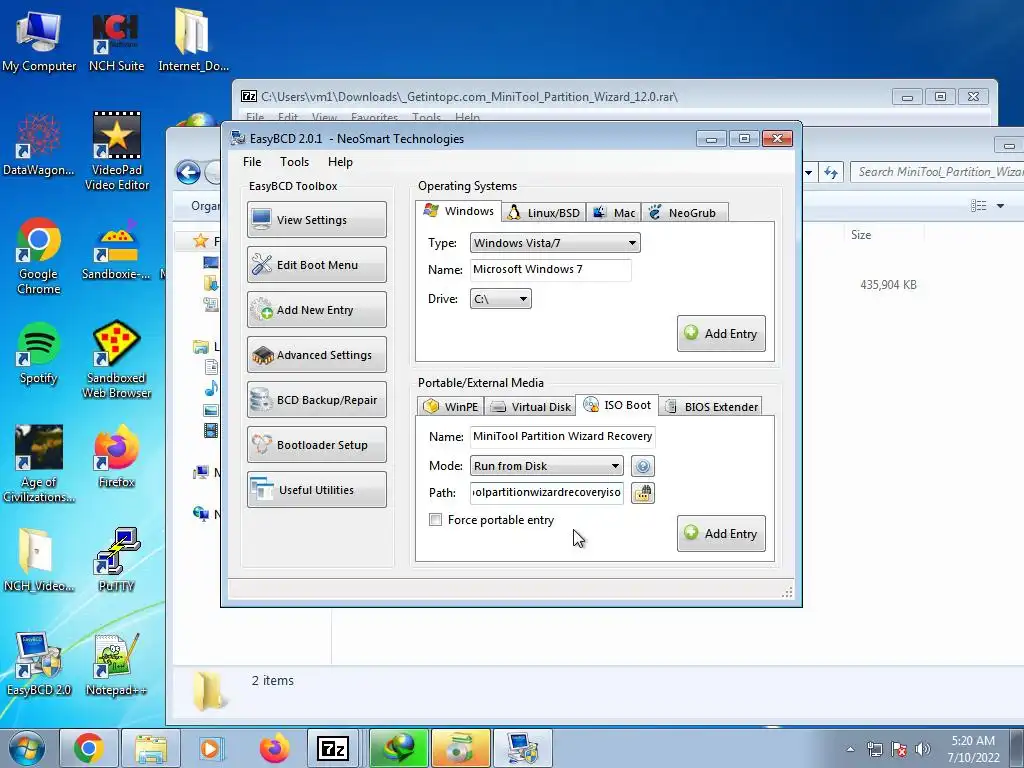
Task: Click the EasyBCD taskbar button
Action: click(522, 748)
